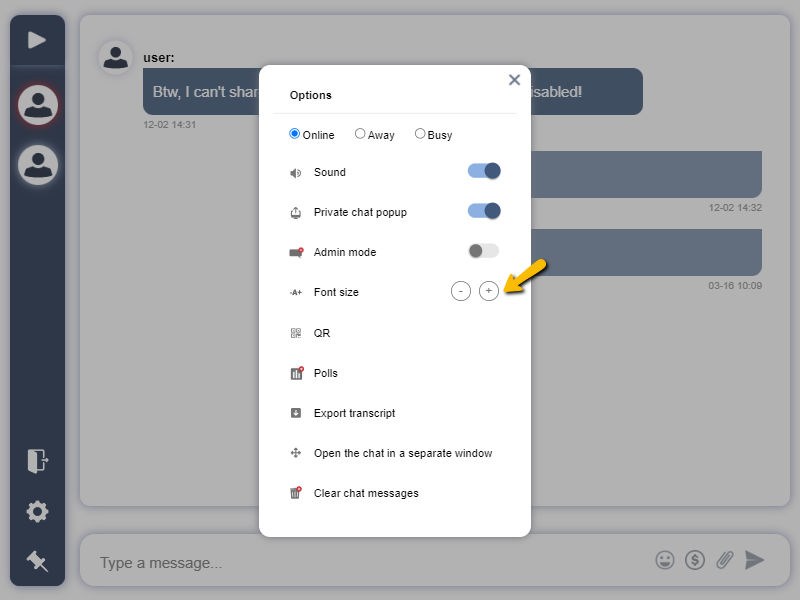Open the Polls menu entry

(x=325, y=373)
